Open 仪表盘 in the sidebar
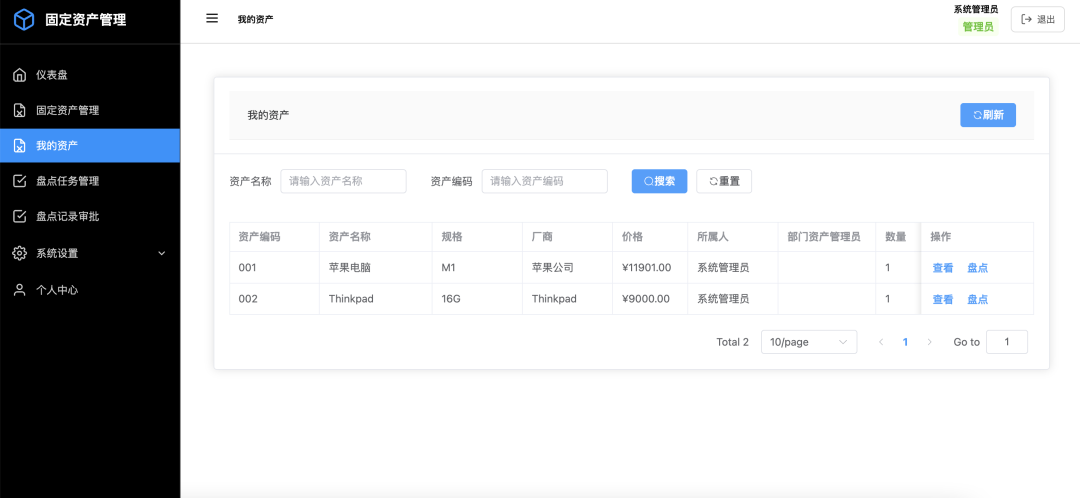 (90, 75)
